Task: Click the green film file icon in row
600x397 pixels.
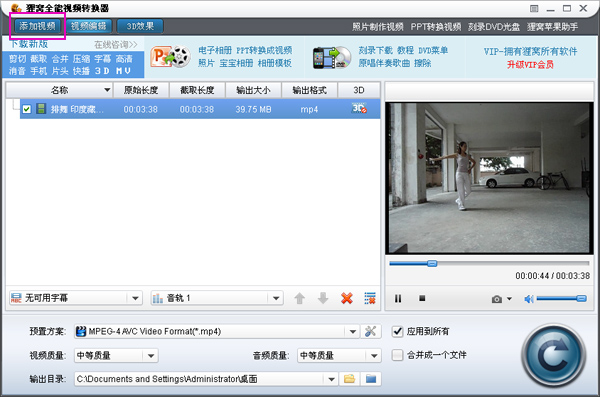Action: point(41,109)
